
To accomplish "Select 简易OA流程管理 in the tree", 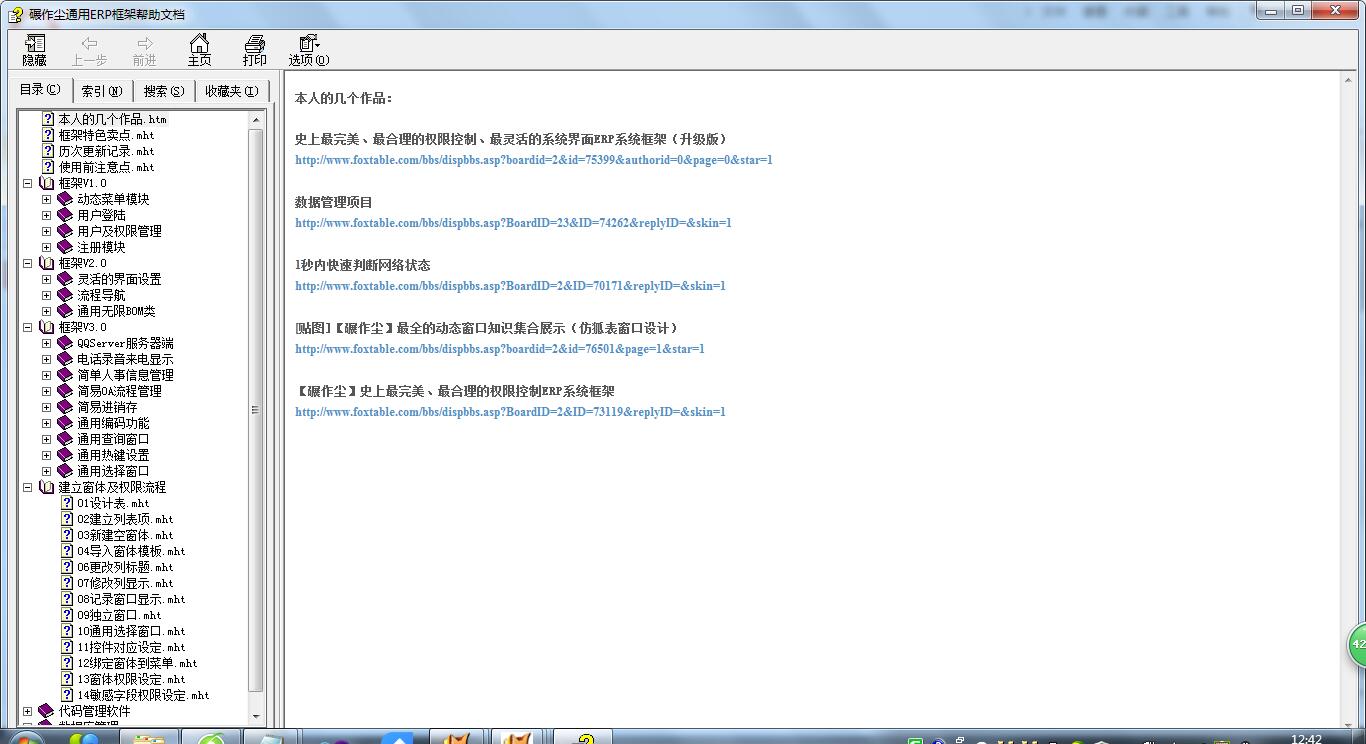I will point(119,391).
